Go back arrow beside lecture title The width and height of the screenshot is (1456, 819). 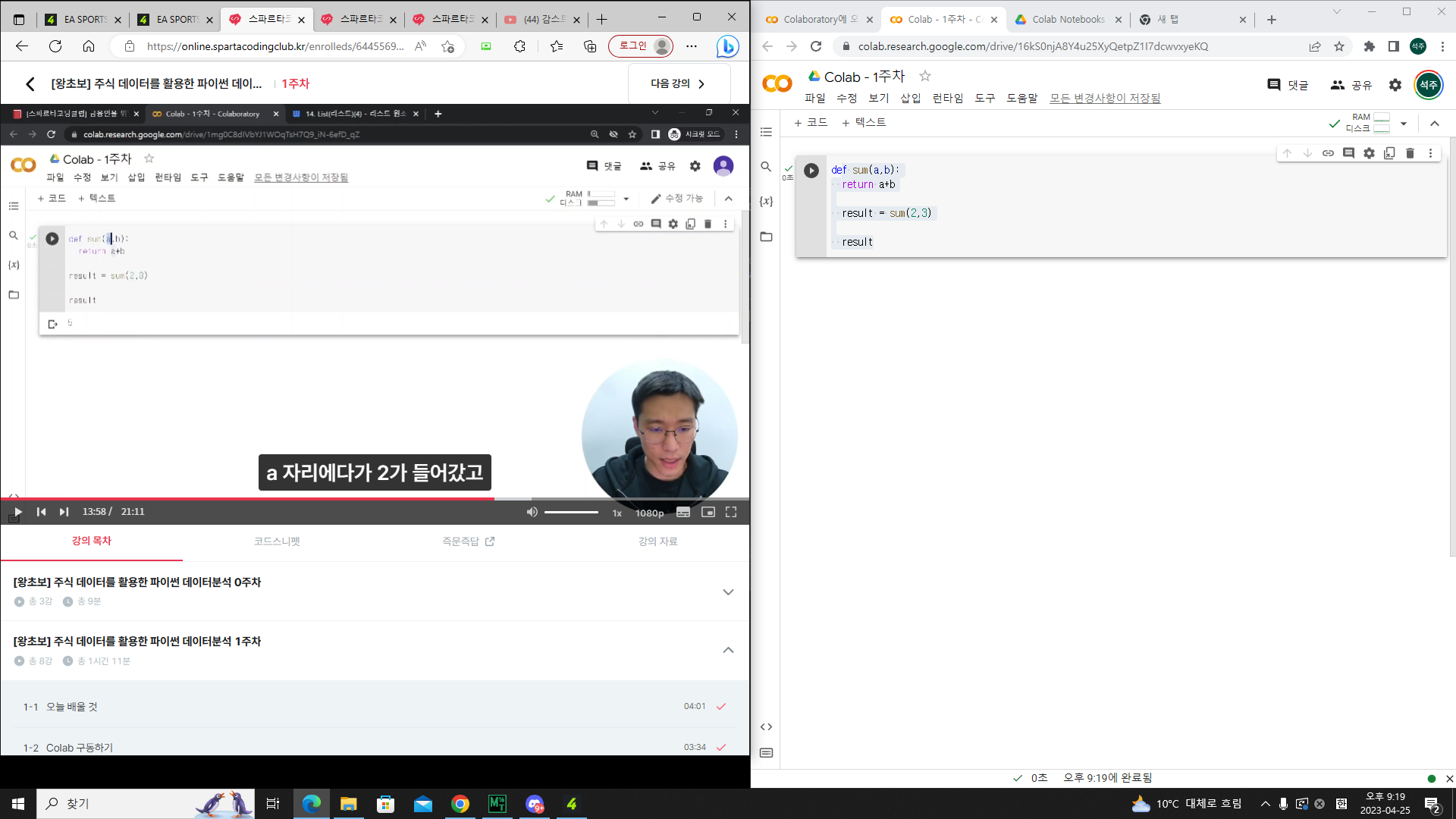click(x=30, y=83)
